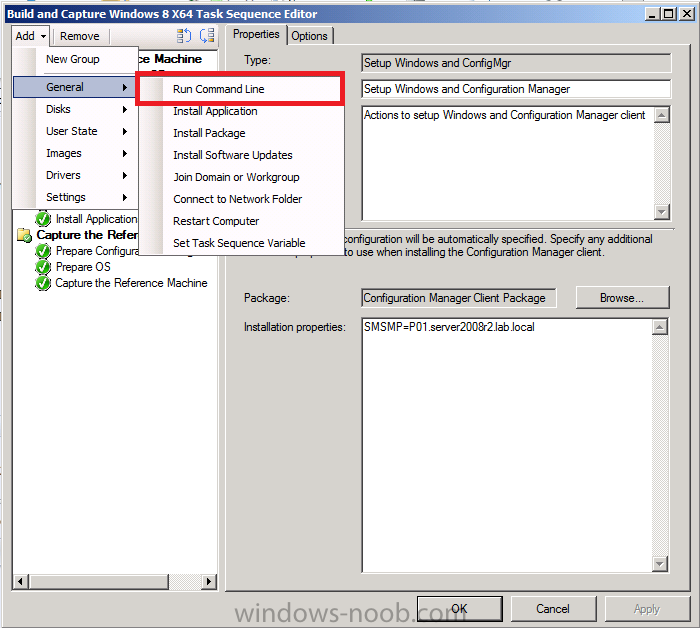The height and width of the screenshot is (628, 700).
Task: Click the Name field Setup Windows and Configuration Manager
Action: point(516,89)
